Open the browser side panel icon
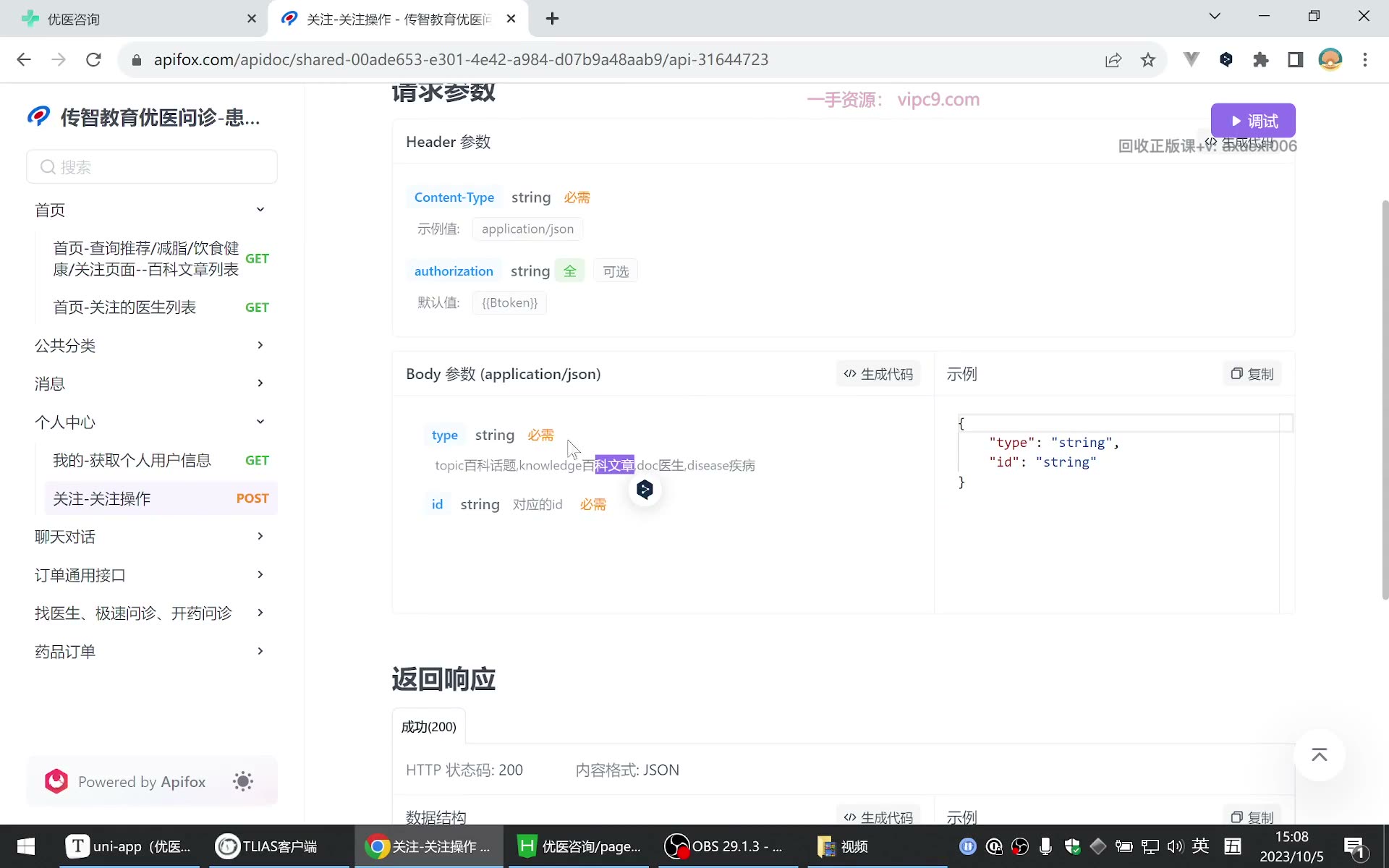 [x=1296, y=60]
